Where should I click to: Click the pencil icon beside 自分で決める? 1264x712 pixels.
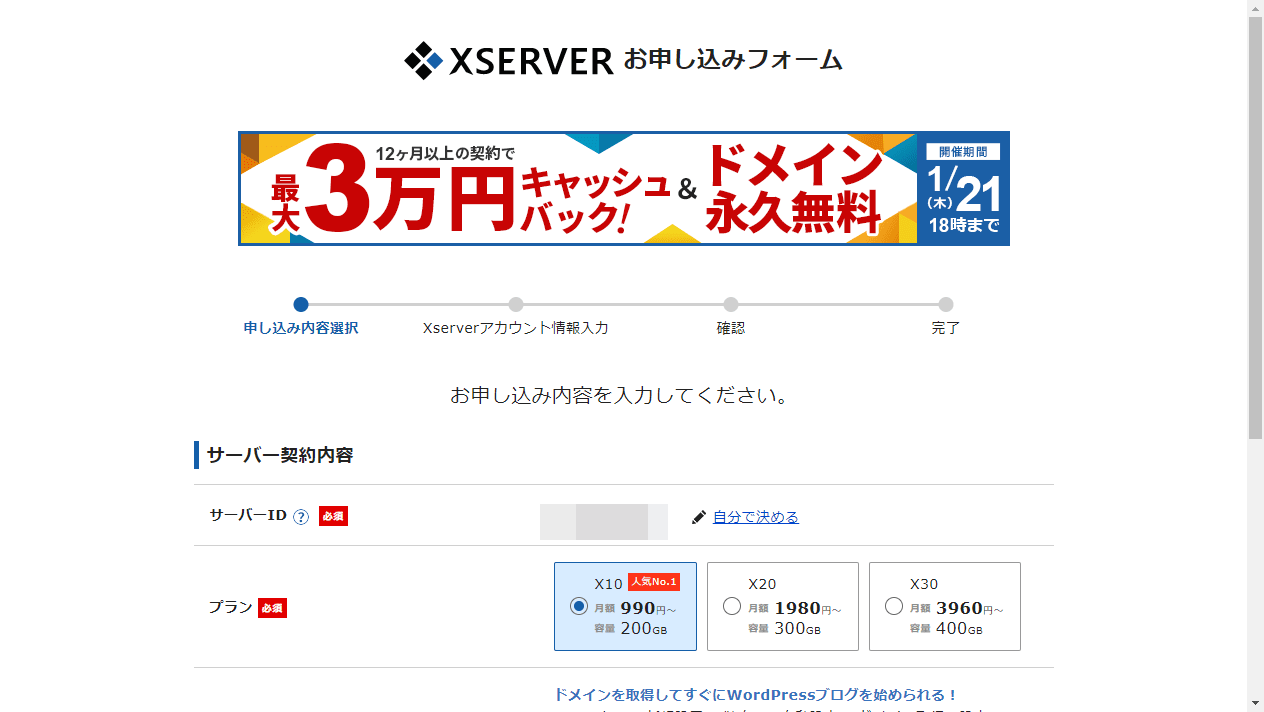click(699, 517)
